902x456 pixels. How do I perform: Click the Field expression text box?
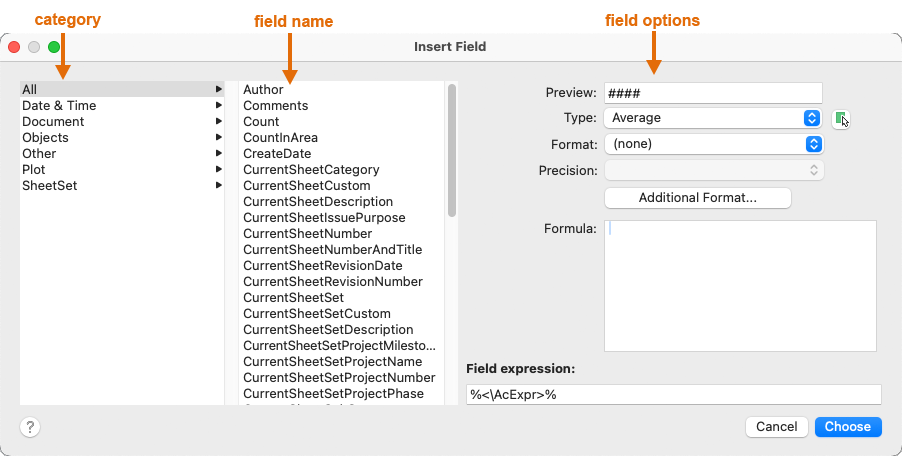[673, 395]
